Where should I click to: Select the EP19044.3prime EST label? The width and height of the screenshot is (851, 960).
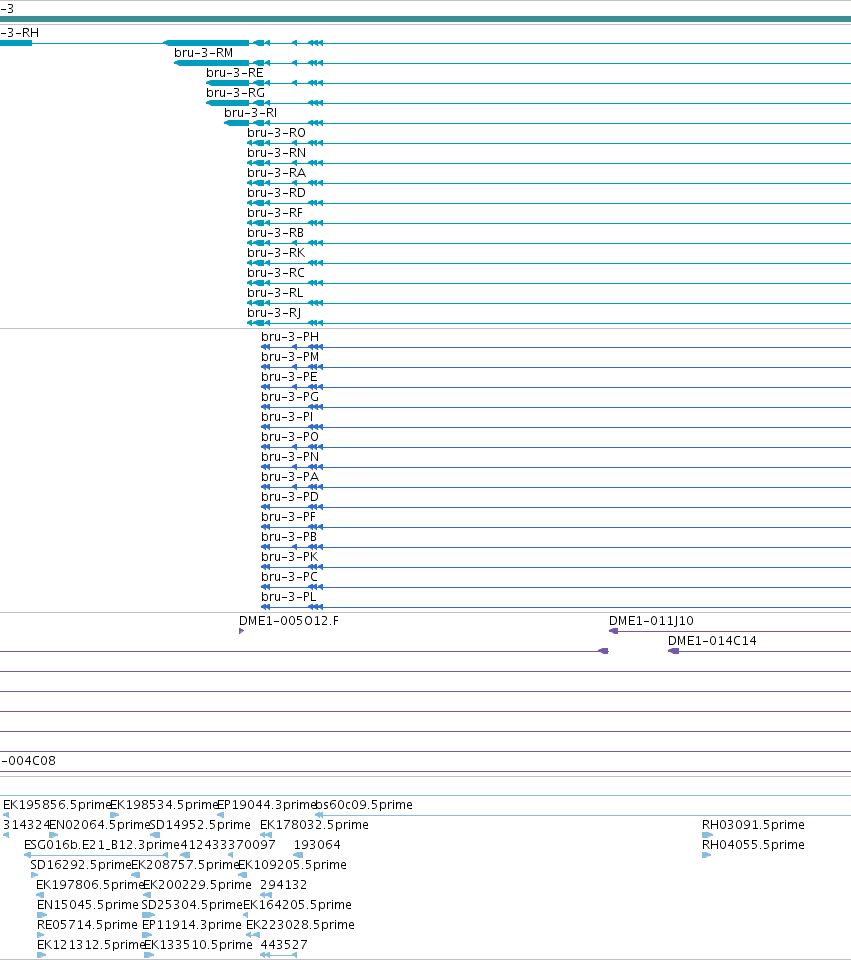coord(266,804)
